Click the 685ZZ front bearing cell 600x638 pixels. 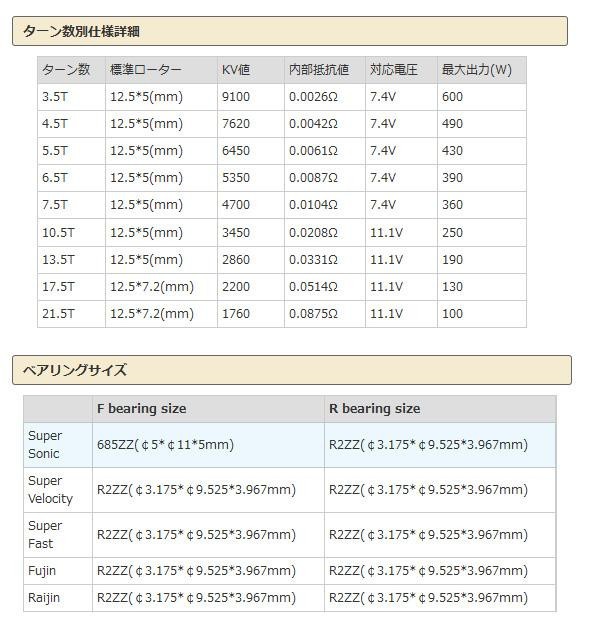click(x=165, y=445)
